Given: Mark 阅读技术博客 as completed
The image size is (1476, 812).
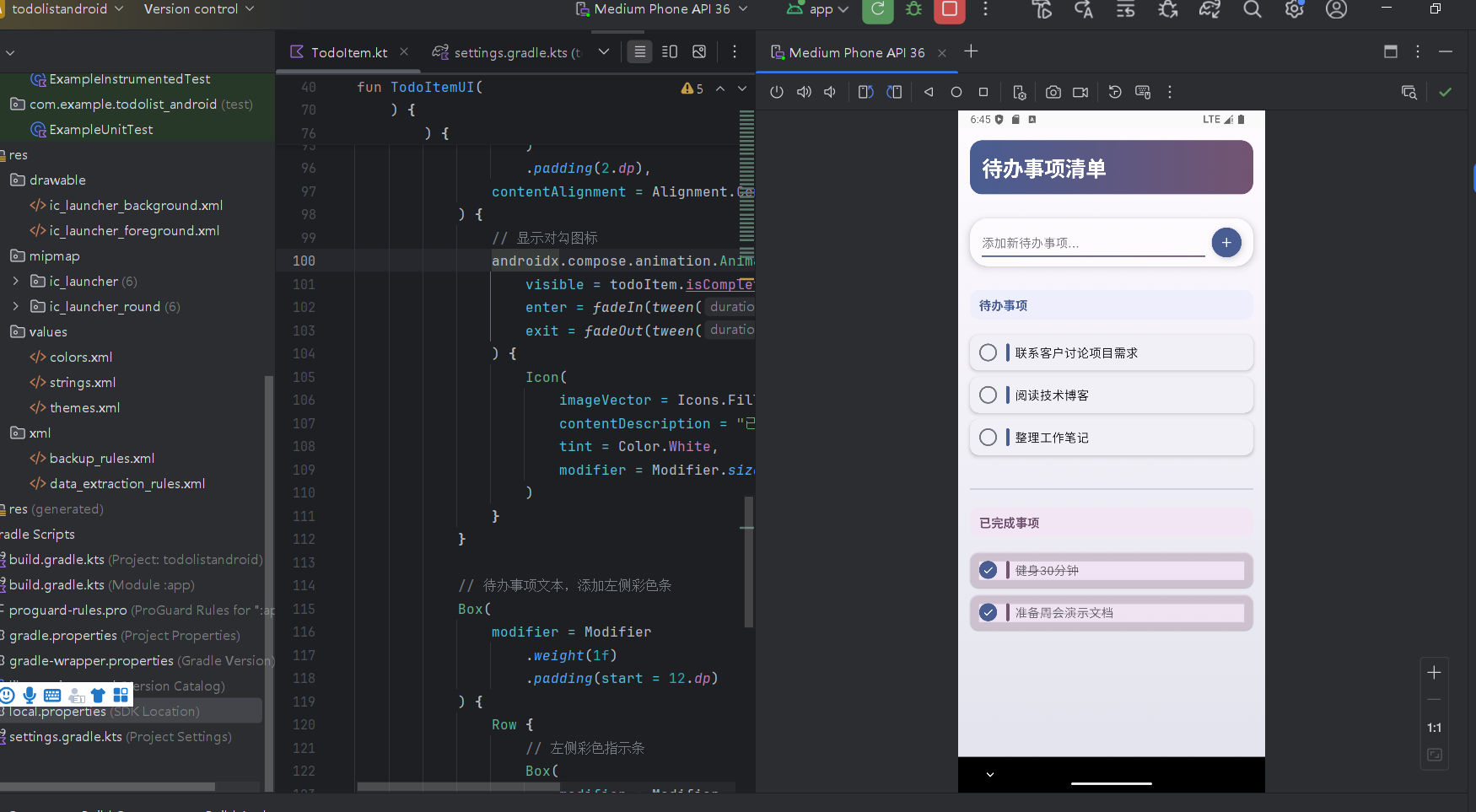Looking at the screenshot, I should point(988,395).
